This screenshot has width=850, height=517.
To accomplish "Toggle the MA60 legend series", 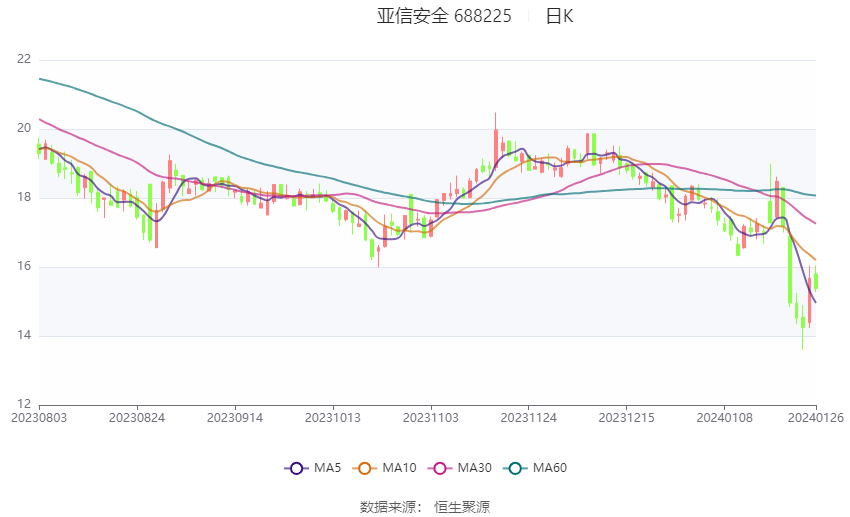I will (535, 468).
